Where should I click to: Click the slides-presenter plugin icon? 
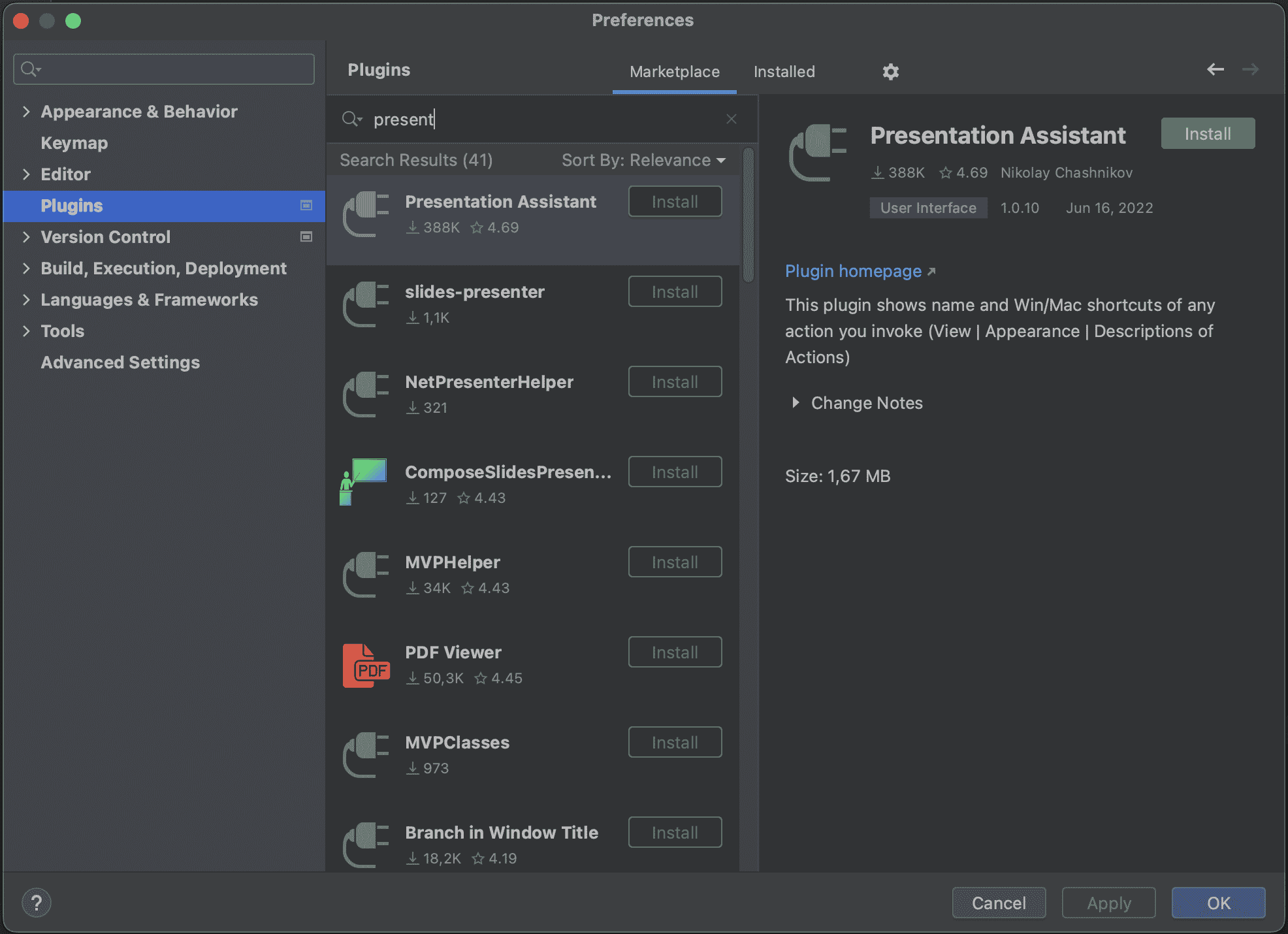(x=366, y=304)
